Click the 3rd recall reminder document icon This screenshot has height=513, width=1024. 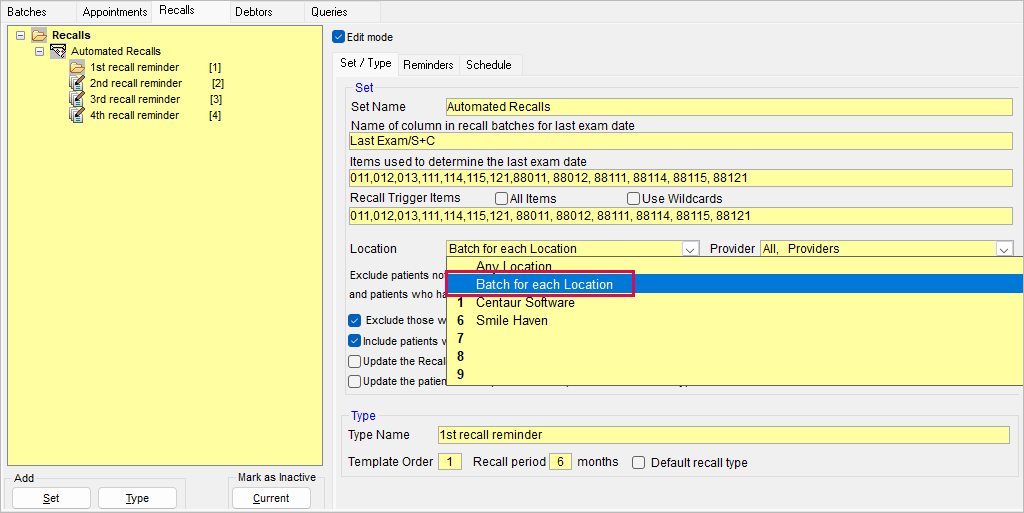point(77,99)
